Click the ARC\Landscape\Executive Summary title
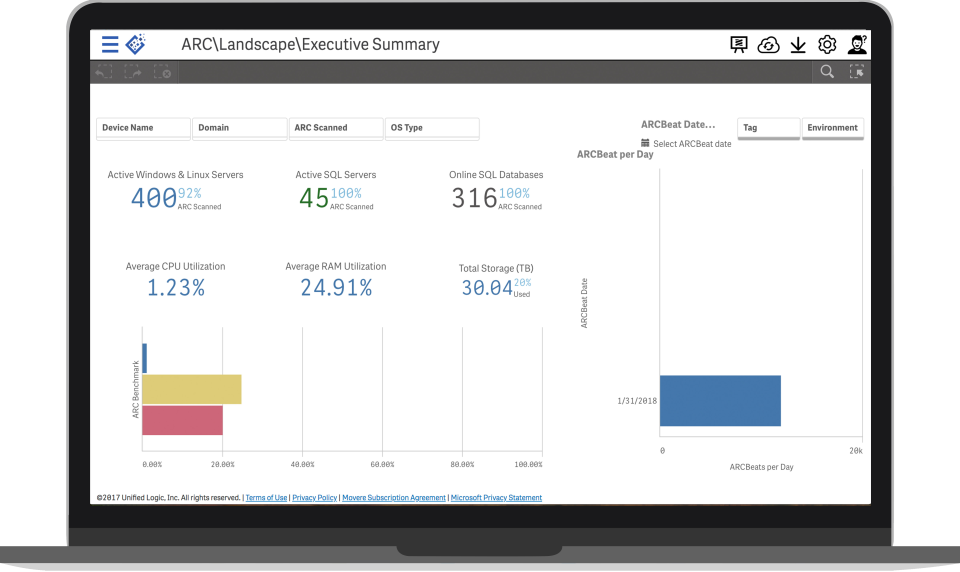960x572 pixels. pos(310,44)
